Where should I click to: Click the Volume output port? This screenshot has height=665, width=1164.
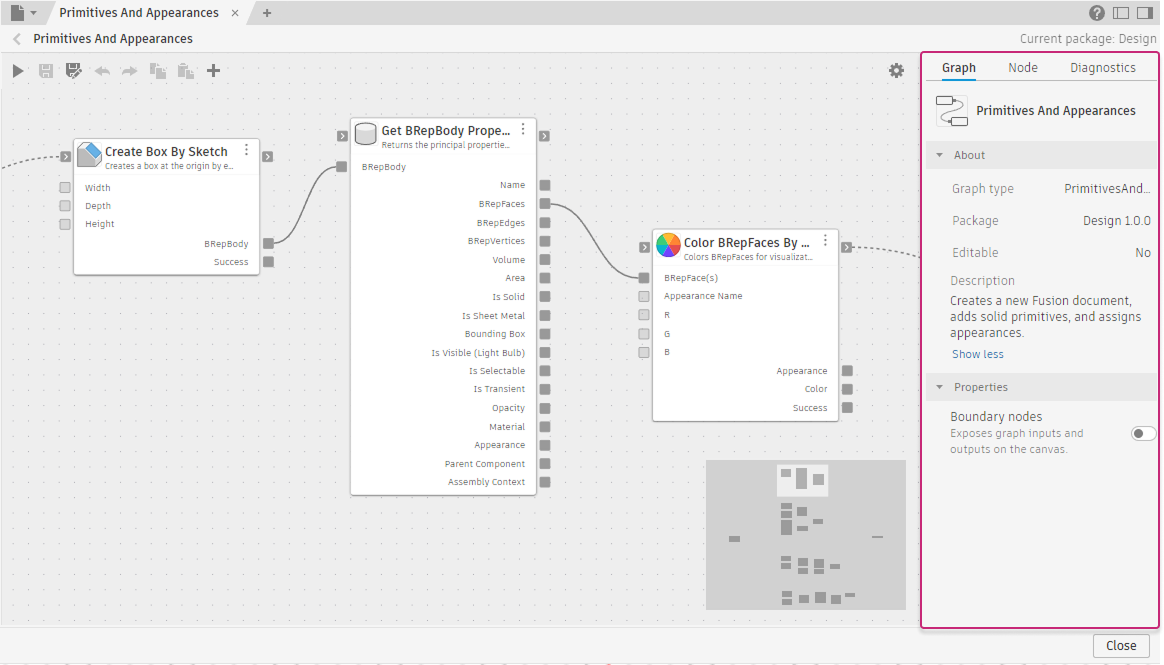click(545, 260)
